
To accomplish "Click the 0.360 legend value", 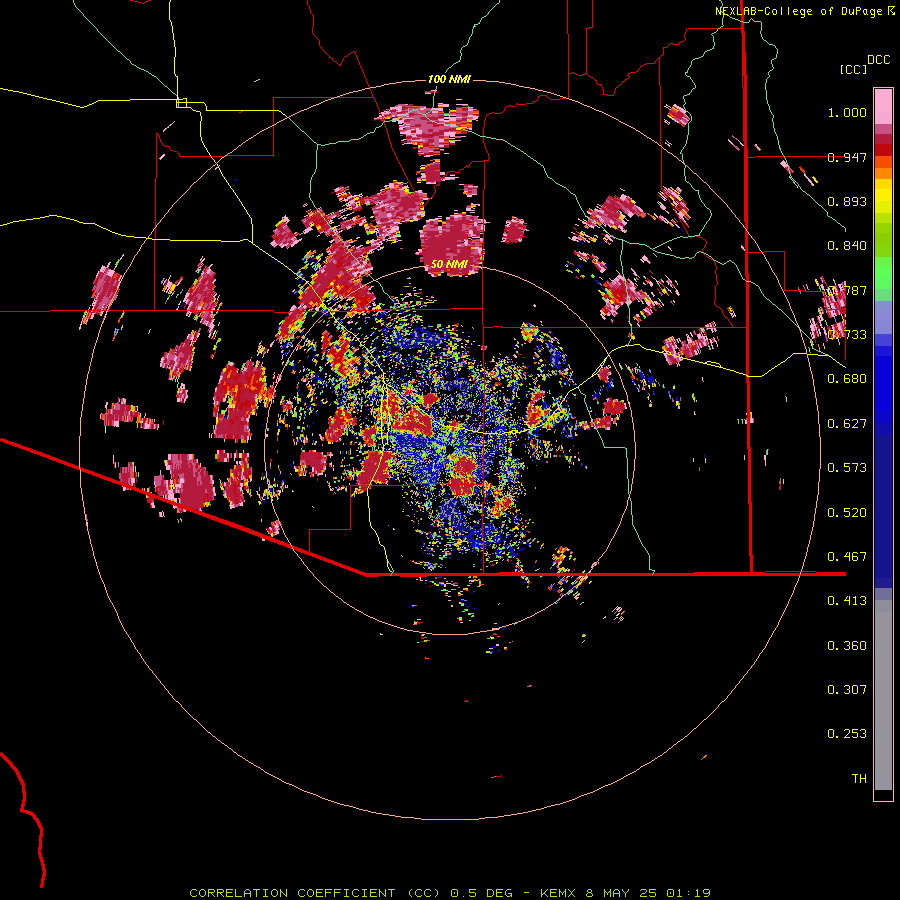I will [847, 646].
